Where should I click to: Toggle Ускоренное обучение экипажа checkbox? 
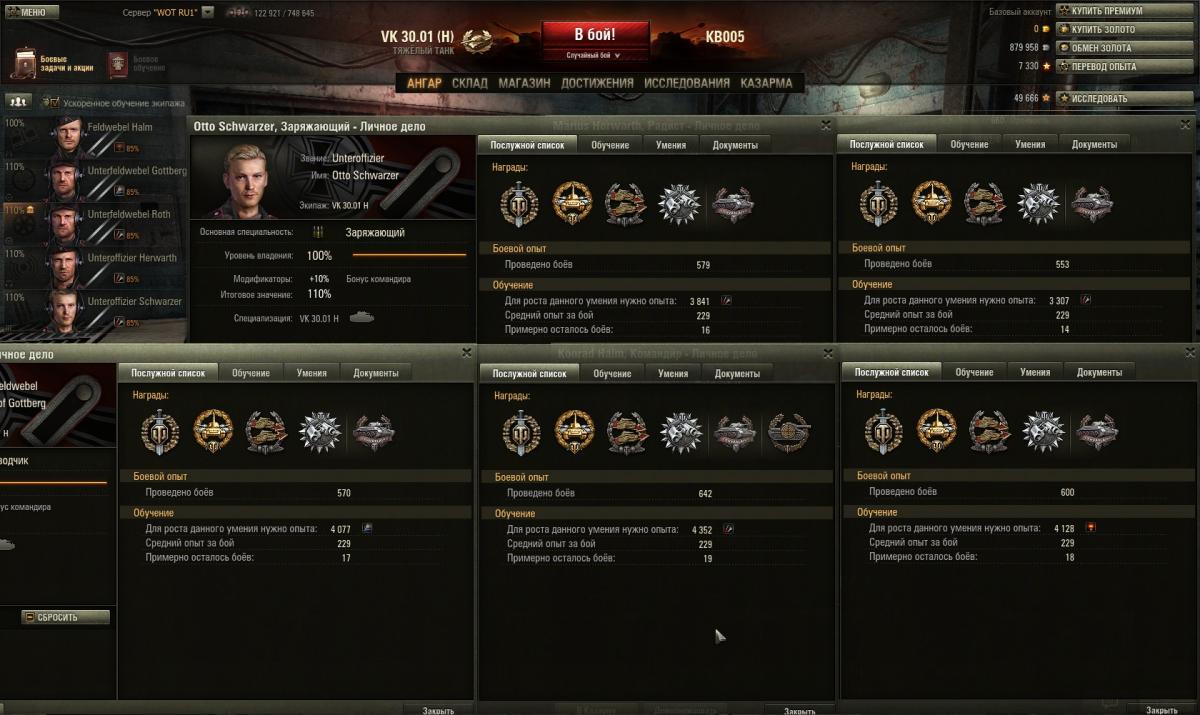click(49, 102)
